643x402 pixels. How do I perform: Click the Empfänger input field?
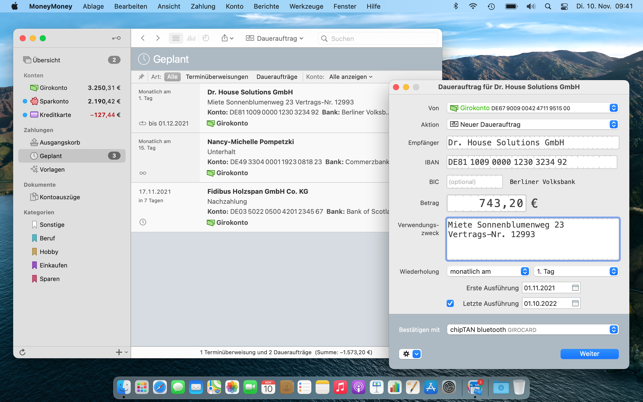533,142
